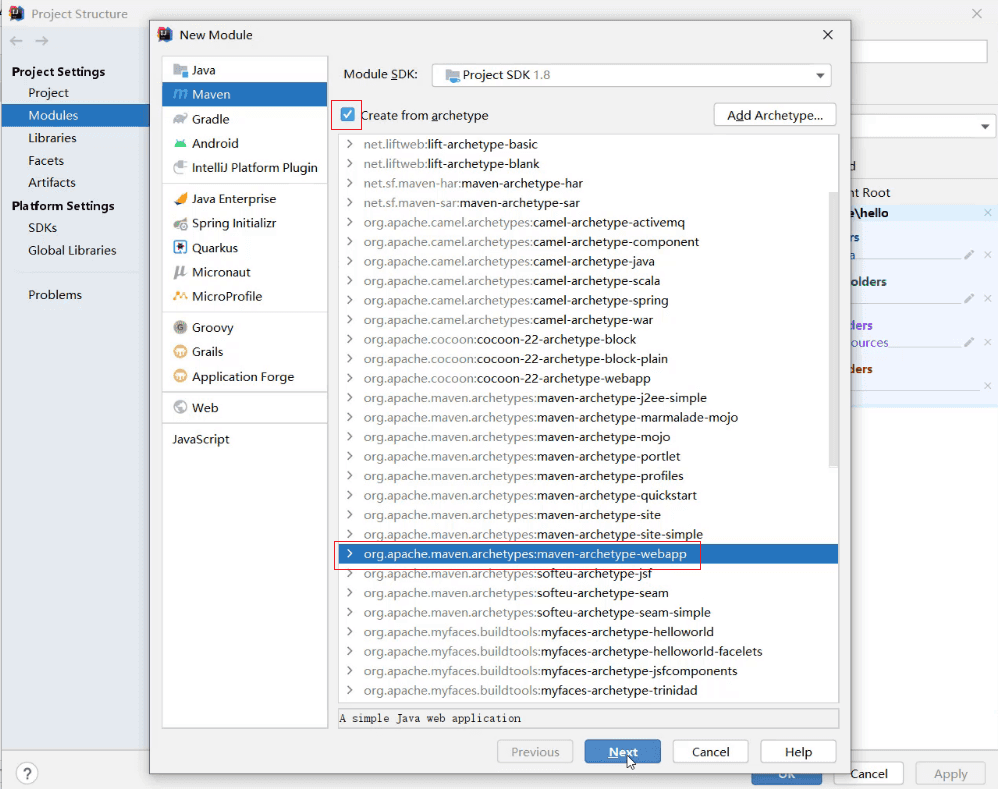The width and height of the screenshot is (998, 789).
Task: Click the Web module globe icon
Action: pyautogui.click(x=181, y=407)
